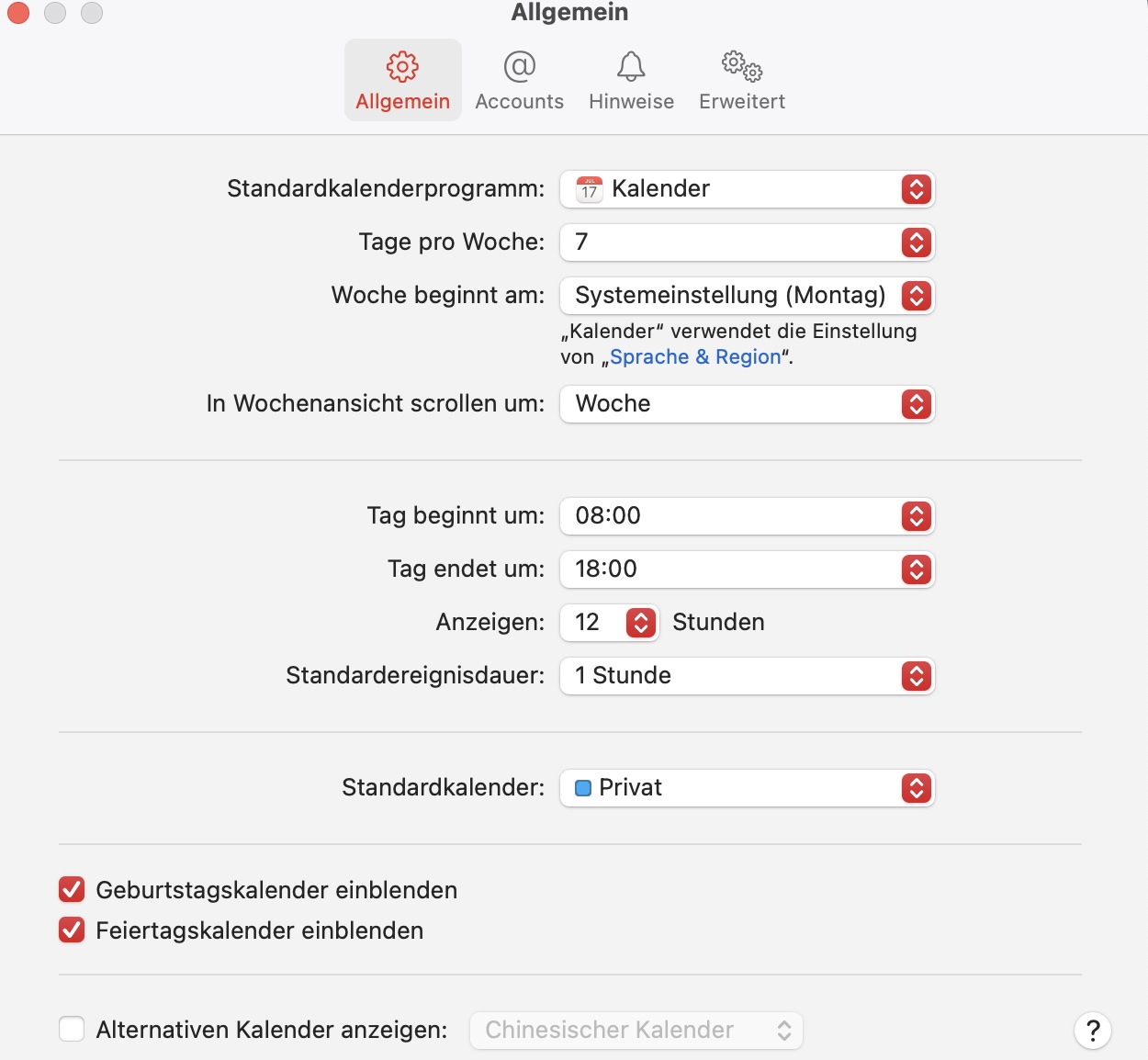Open the Tag beginnt um dropdown

[747, 516]
